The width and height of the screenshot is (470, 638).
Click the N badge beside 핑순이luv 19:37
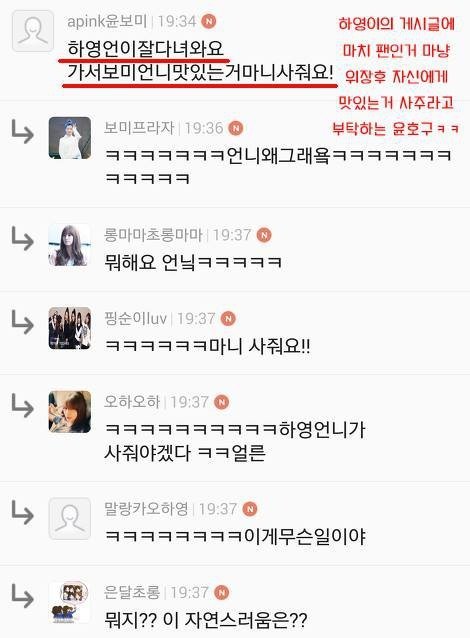click(228, 319)
